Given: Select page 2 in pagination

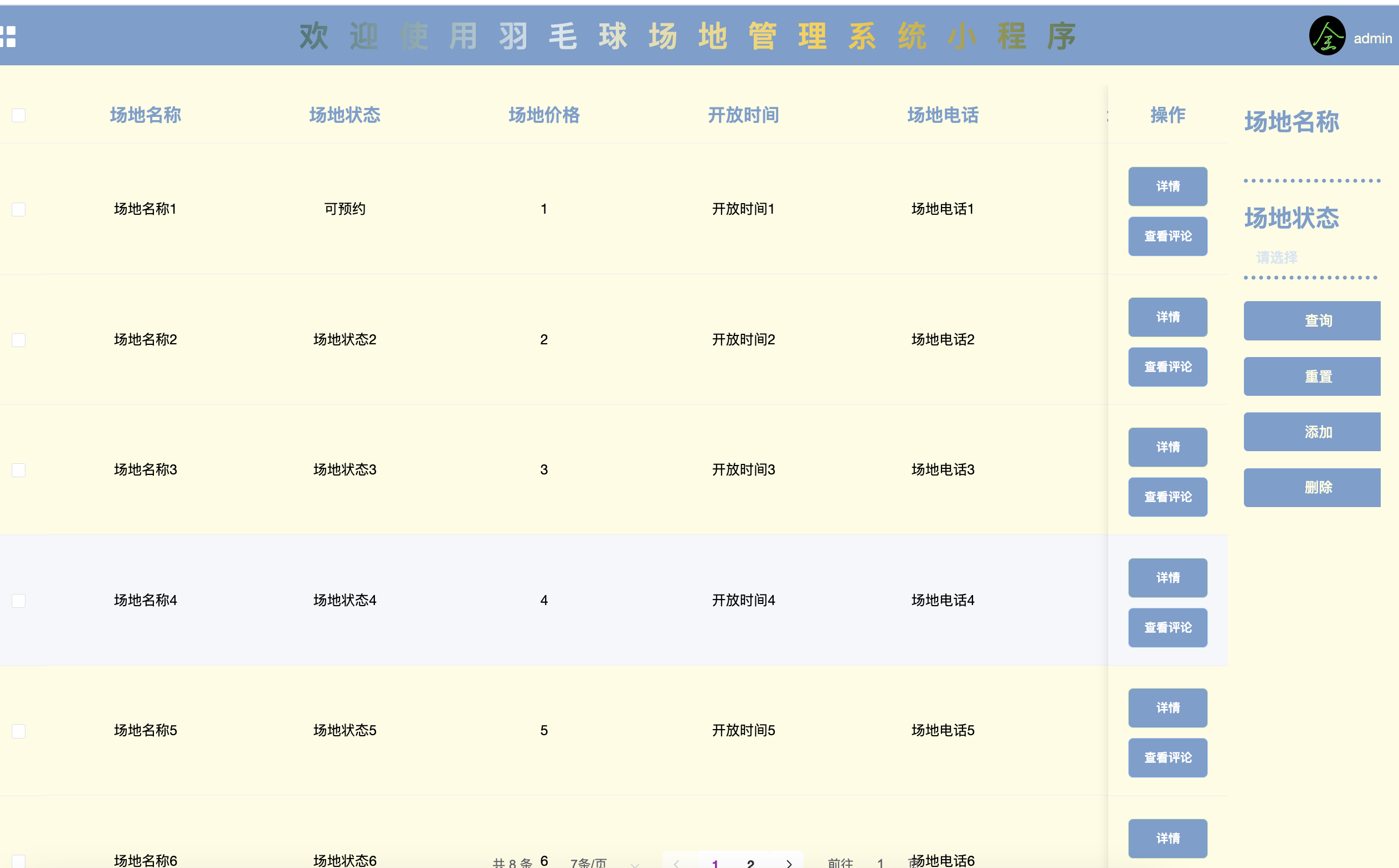Looking at the screenshot, I should pos(750,864).
